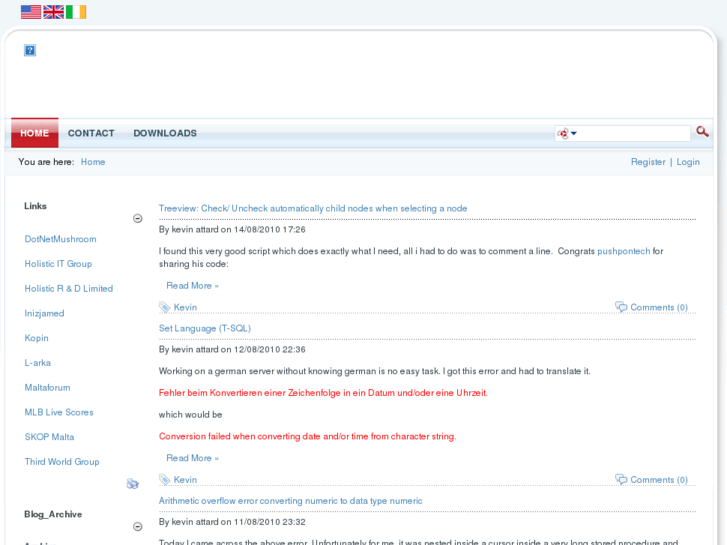Click the red magnifier search icon
727x545 pixels.
coord(702,132)
